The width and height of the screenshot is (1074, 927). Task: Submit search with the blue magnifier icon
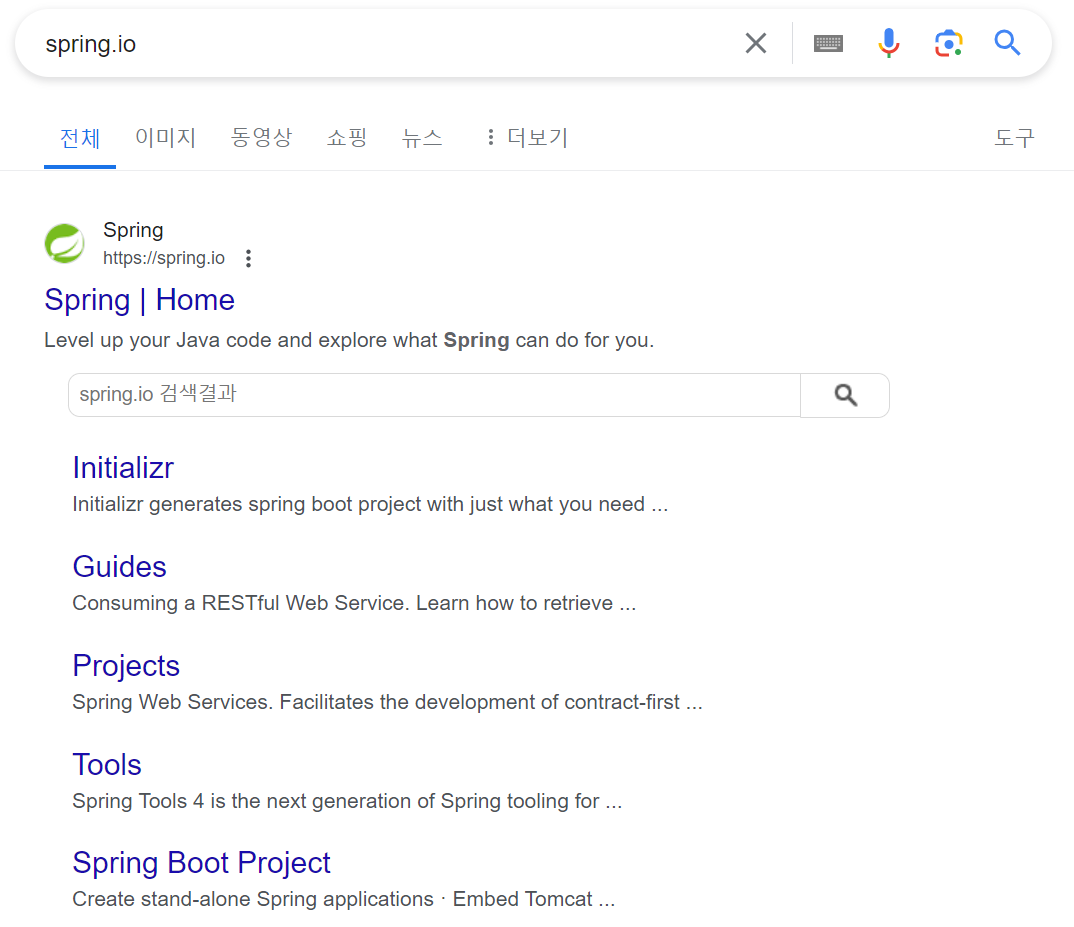pyautogui.click(x=1008, y=43)
